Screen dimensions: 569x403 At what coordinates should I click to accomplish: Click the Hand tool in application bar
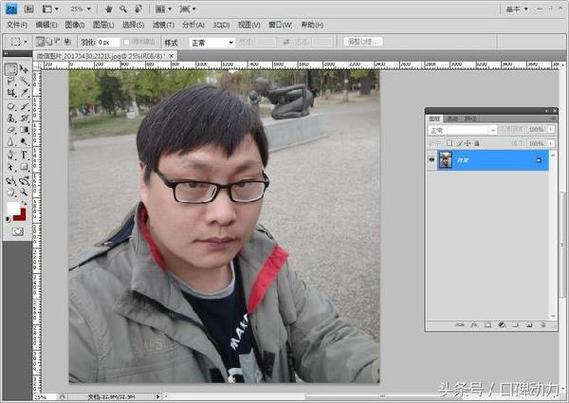(109, 9)
